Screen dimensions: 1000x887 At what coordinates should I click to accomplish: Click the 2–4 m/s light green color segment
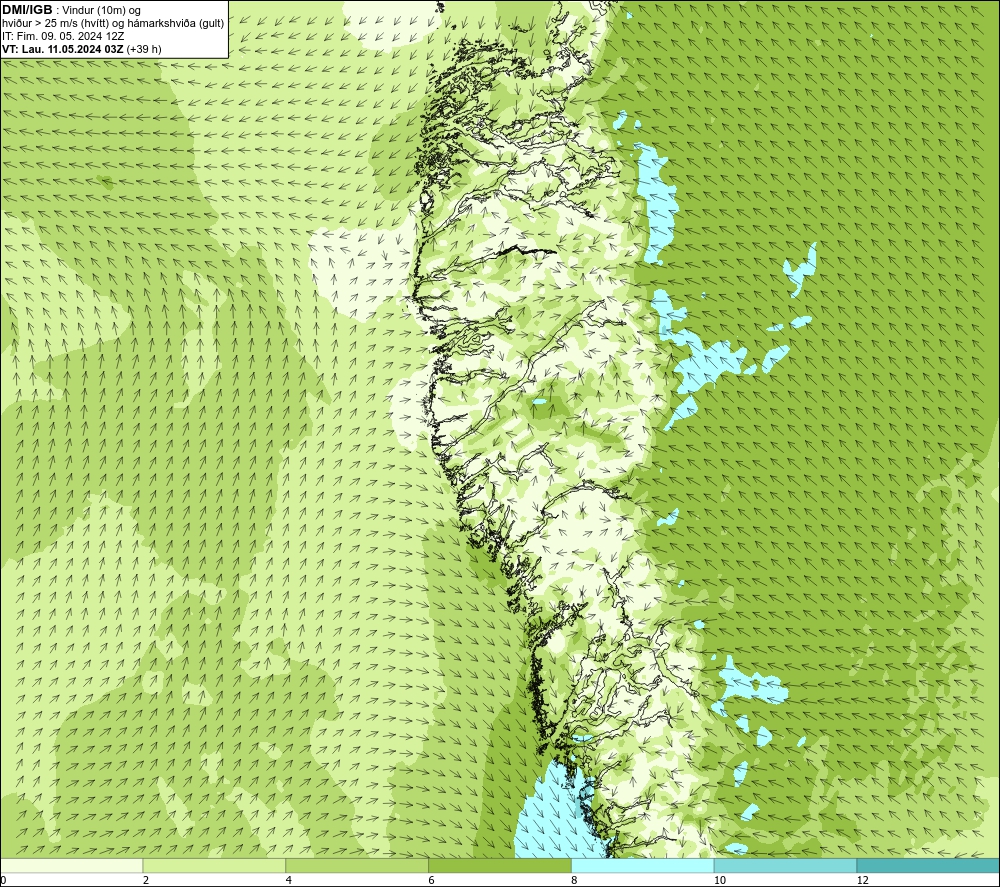(x=214, y=865)
